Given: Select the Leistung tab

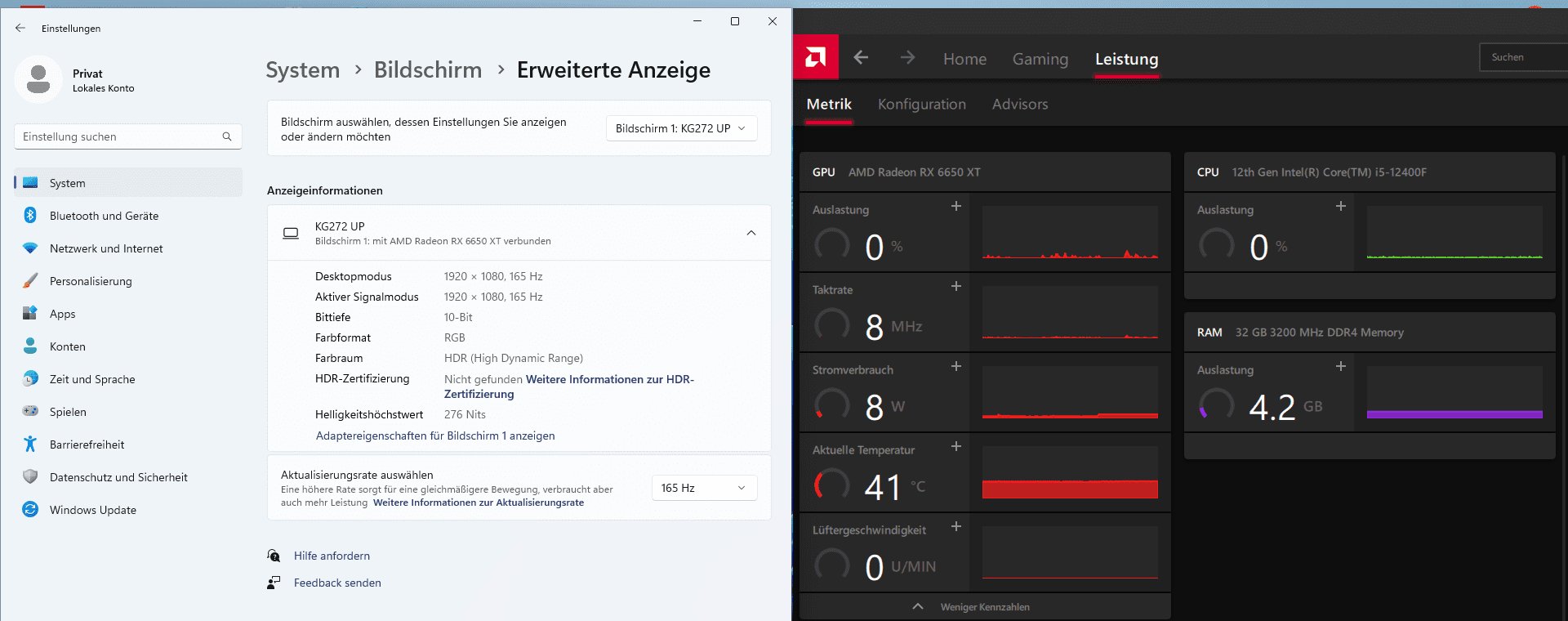Looking at the screenshot, I should [x=1126, y=59].
